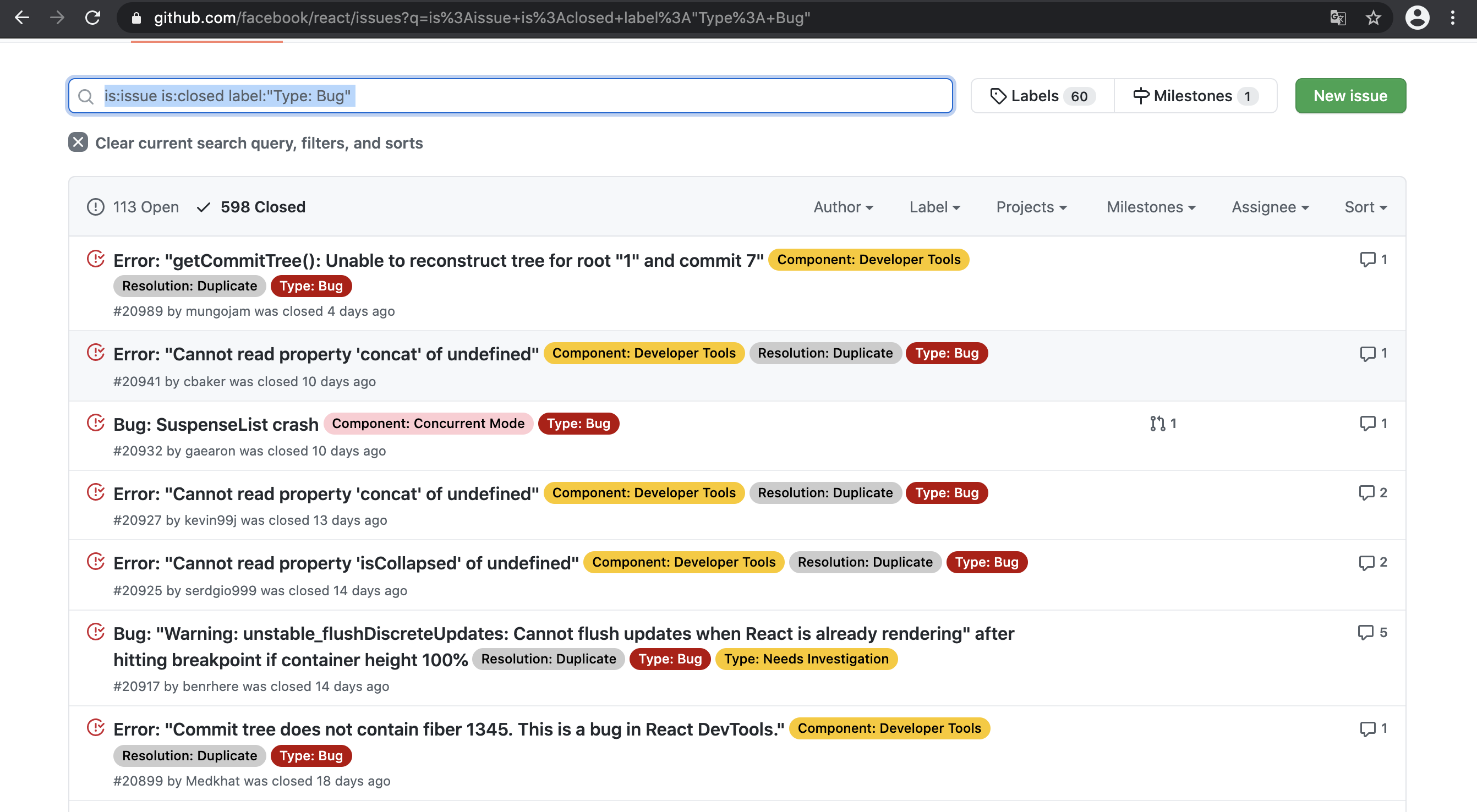Open the Milestones 1 page
Screen dimensions: 1477x812
point(1195,96)
